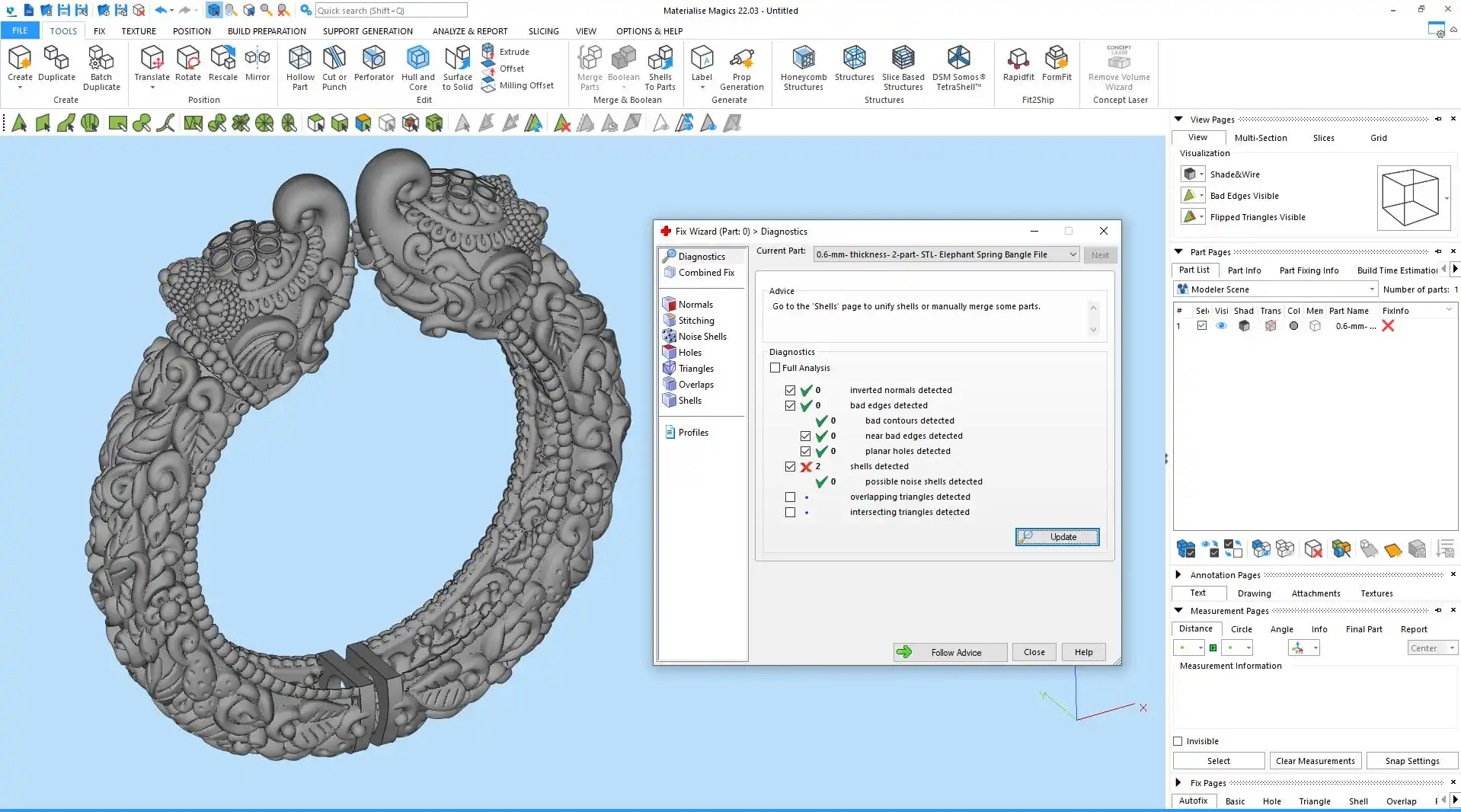Click the part color swatch in Part List
The image size is (1461, 812).
coord(1293,326)
